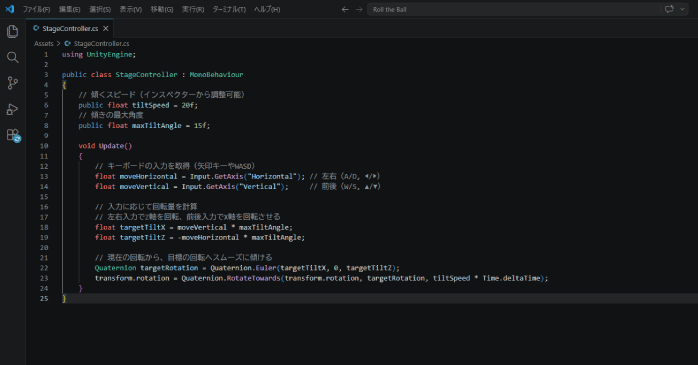Click the comment on line 5
698x365 pixels.
point(161,95)
